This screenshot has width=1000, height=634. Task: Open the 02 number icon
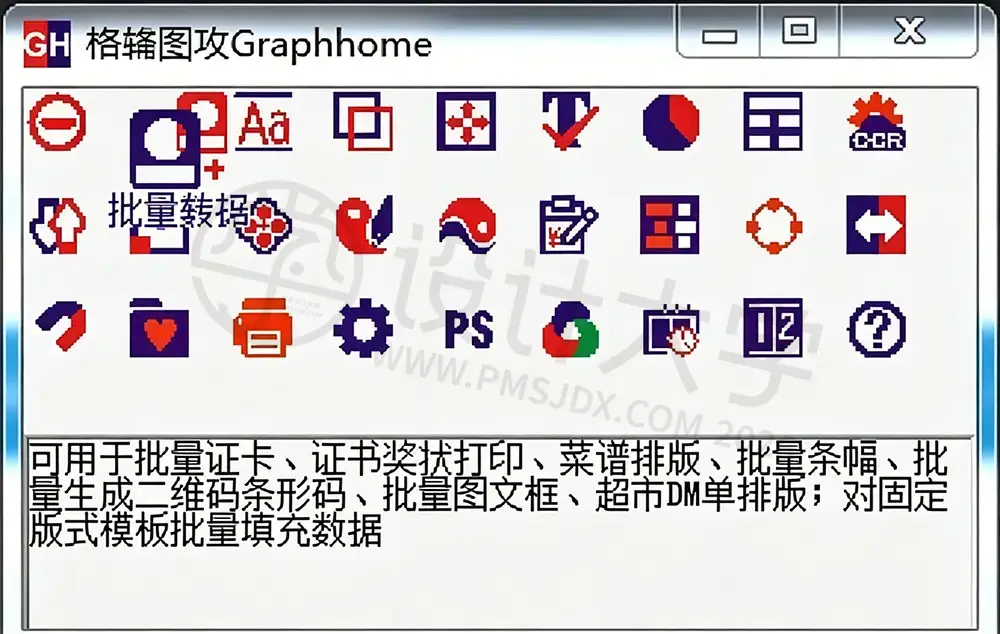click(x=773, y=327)
